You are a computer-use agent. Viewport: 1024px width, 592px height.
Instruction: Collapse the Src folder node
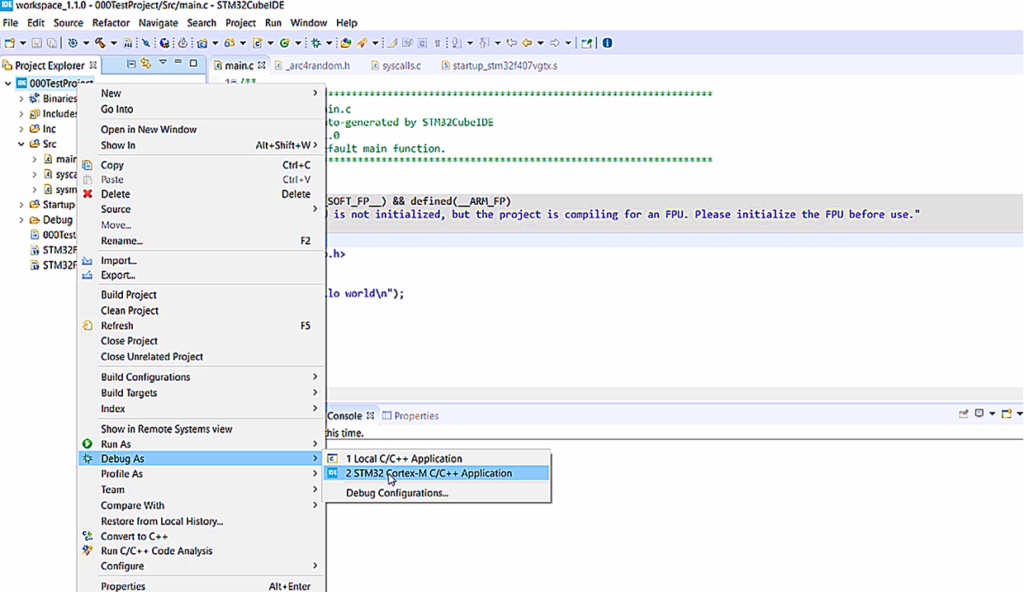pos(21,144)
